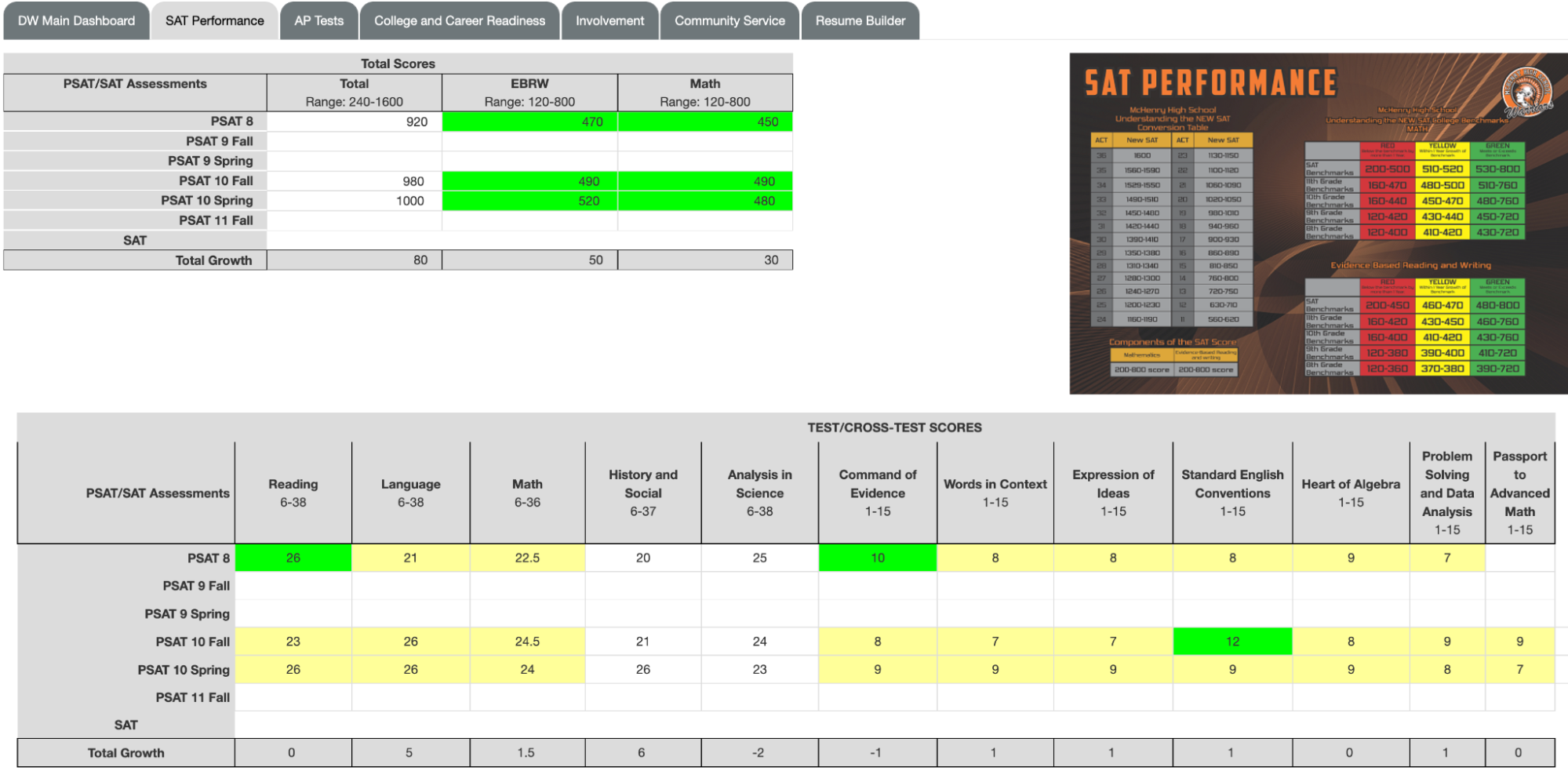Select PSAT 8 Math test score 22.5
This screenshot has height=771, width=1568.
528,558
